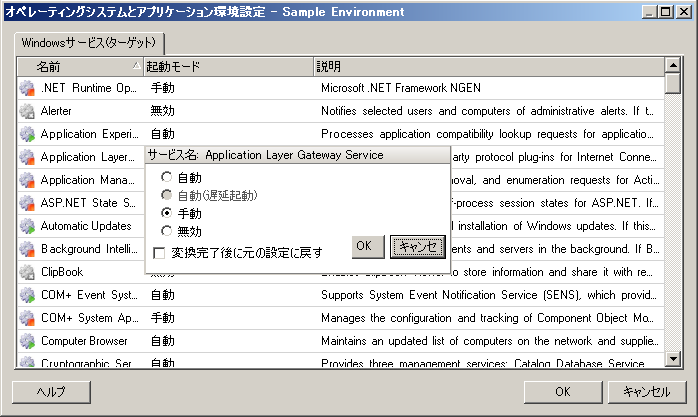Click the Application Experience service icon
Image resolution: width=698 pixels, height=417 pixels.
point(27,134)
